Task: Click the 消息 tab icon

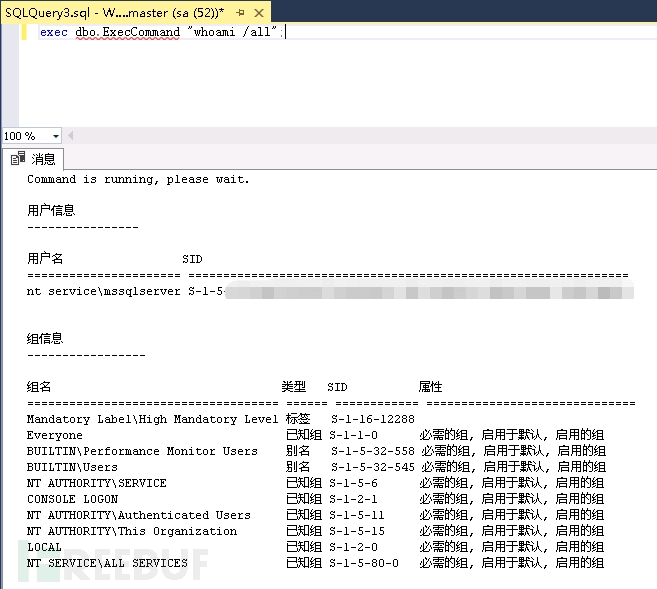Action: [18, 159]
